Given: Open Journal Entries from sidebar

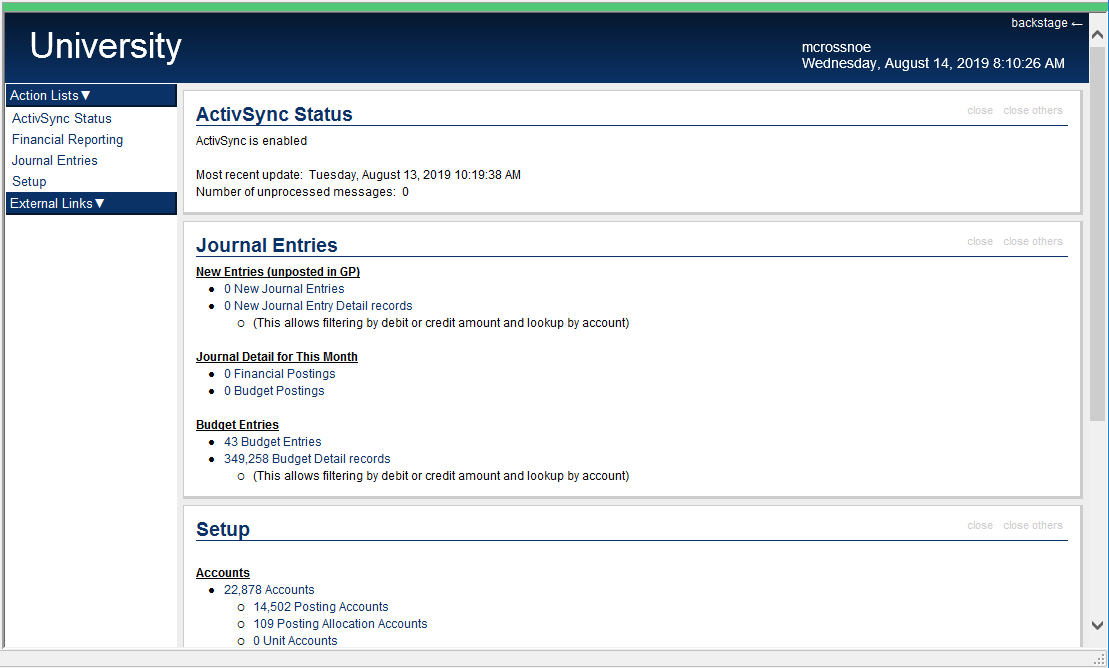Looking at the screenshot, I should 55,161.
